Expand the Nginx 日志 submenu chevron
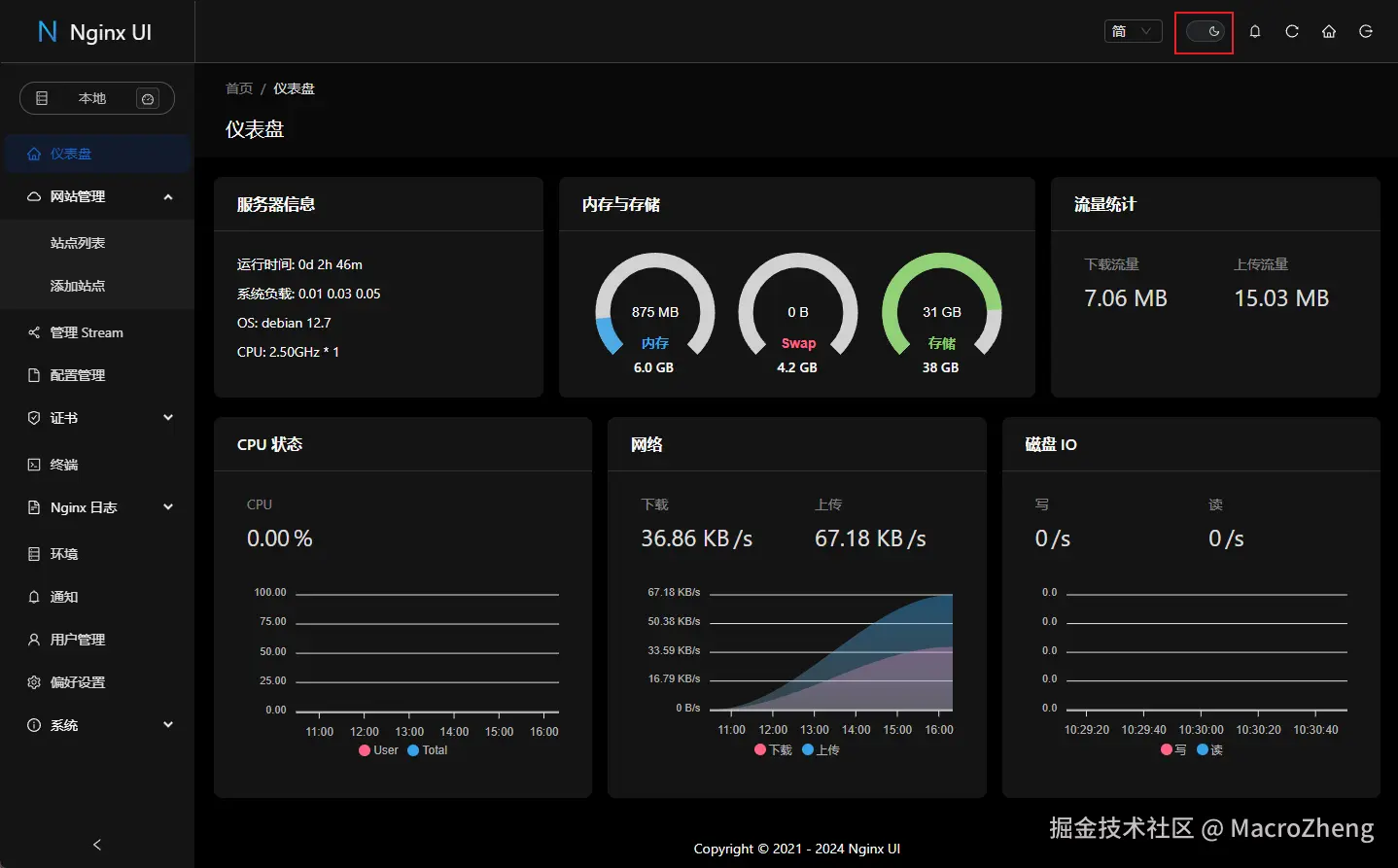The width and height of the screenshot is (1398, 868). pyautogui.click(x=168, y=507)
